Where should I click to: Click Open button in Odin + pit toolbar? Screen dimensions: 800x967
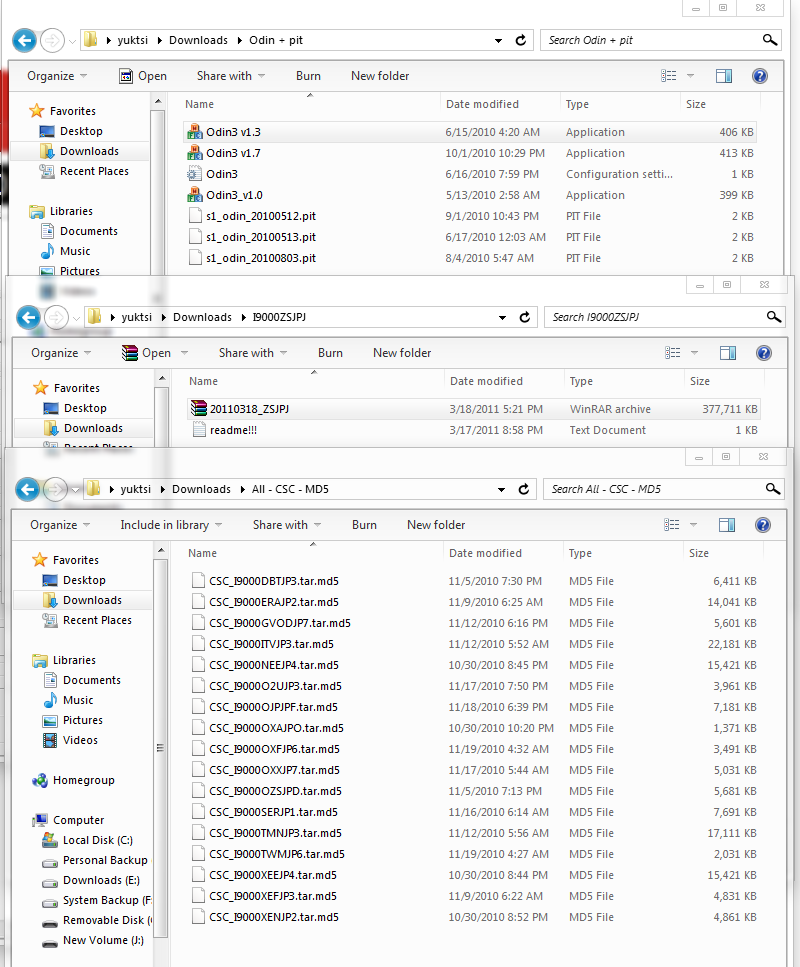[143, 76]
